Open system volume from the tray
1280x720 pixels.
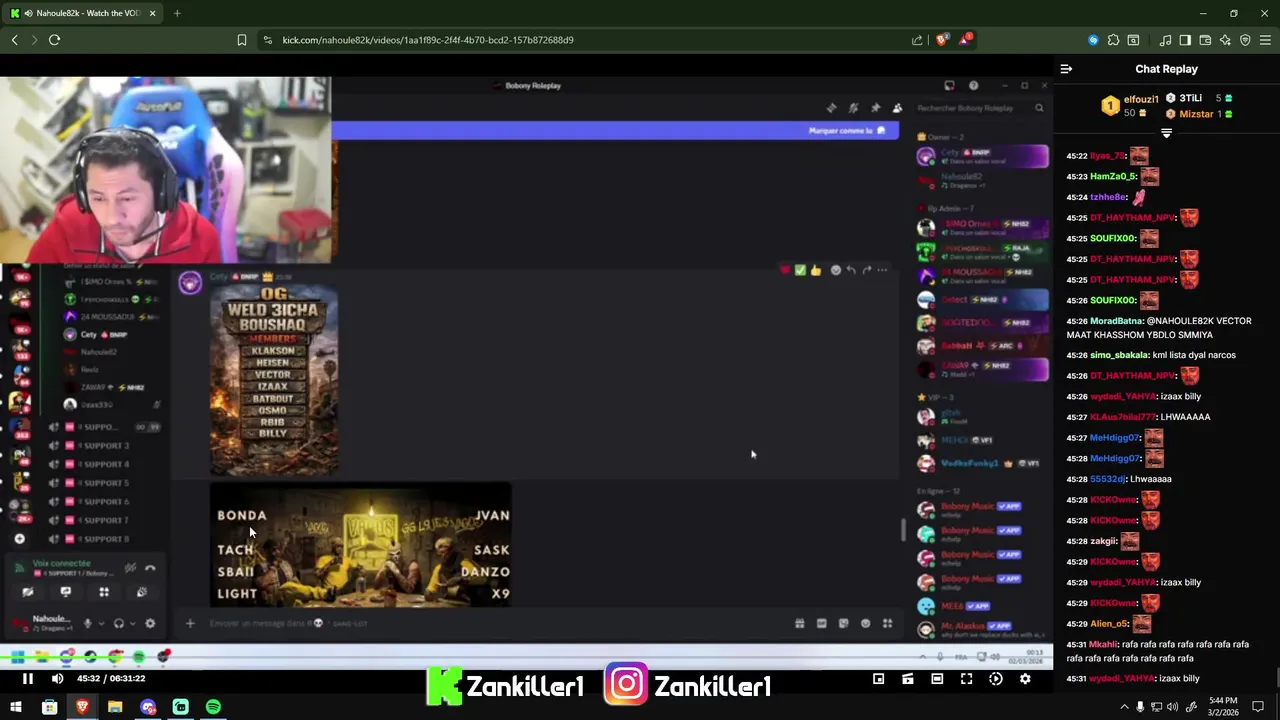(1171, 707)
